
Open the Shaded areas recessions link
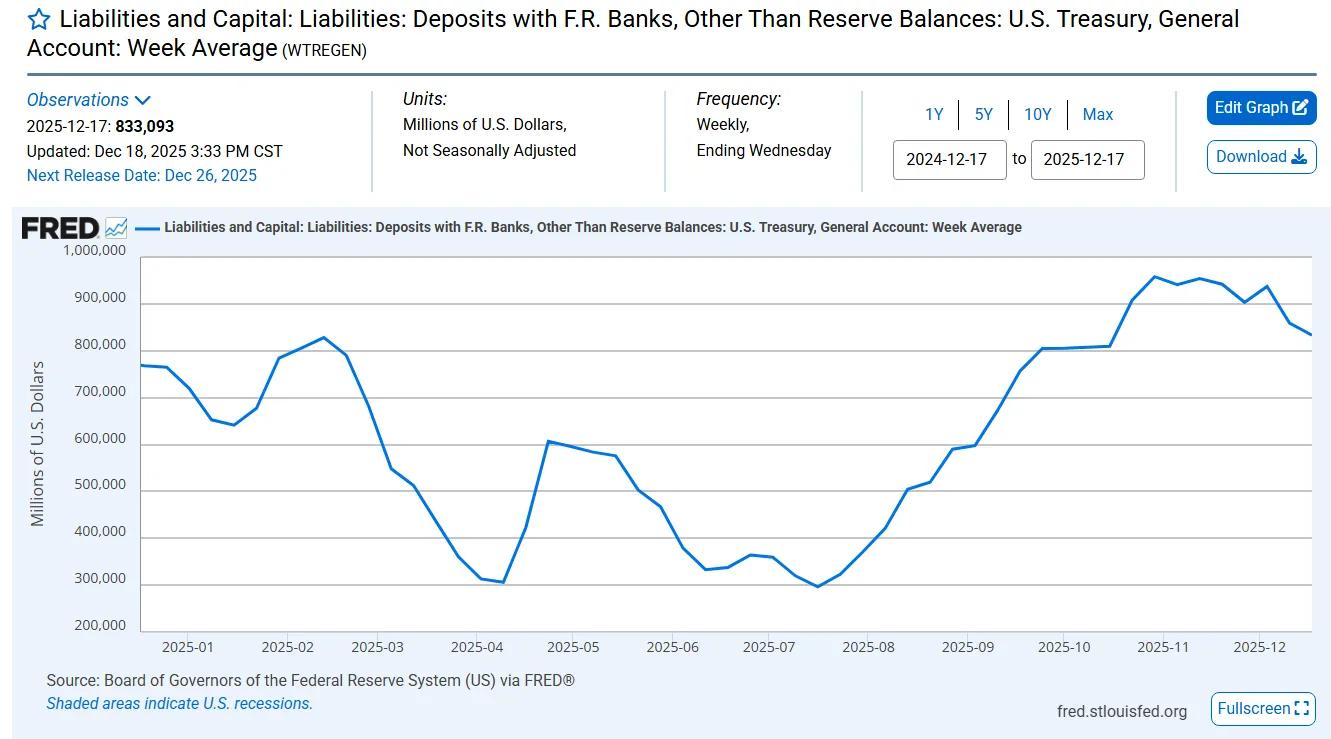pos(180,704)
